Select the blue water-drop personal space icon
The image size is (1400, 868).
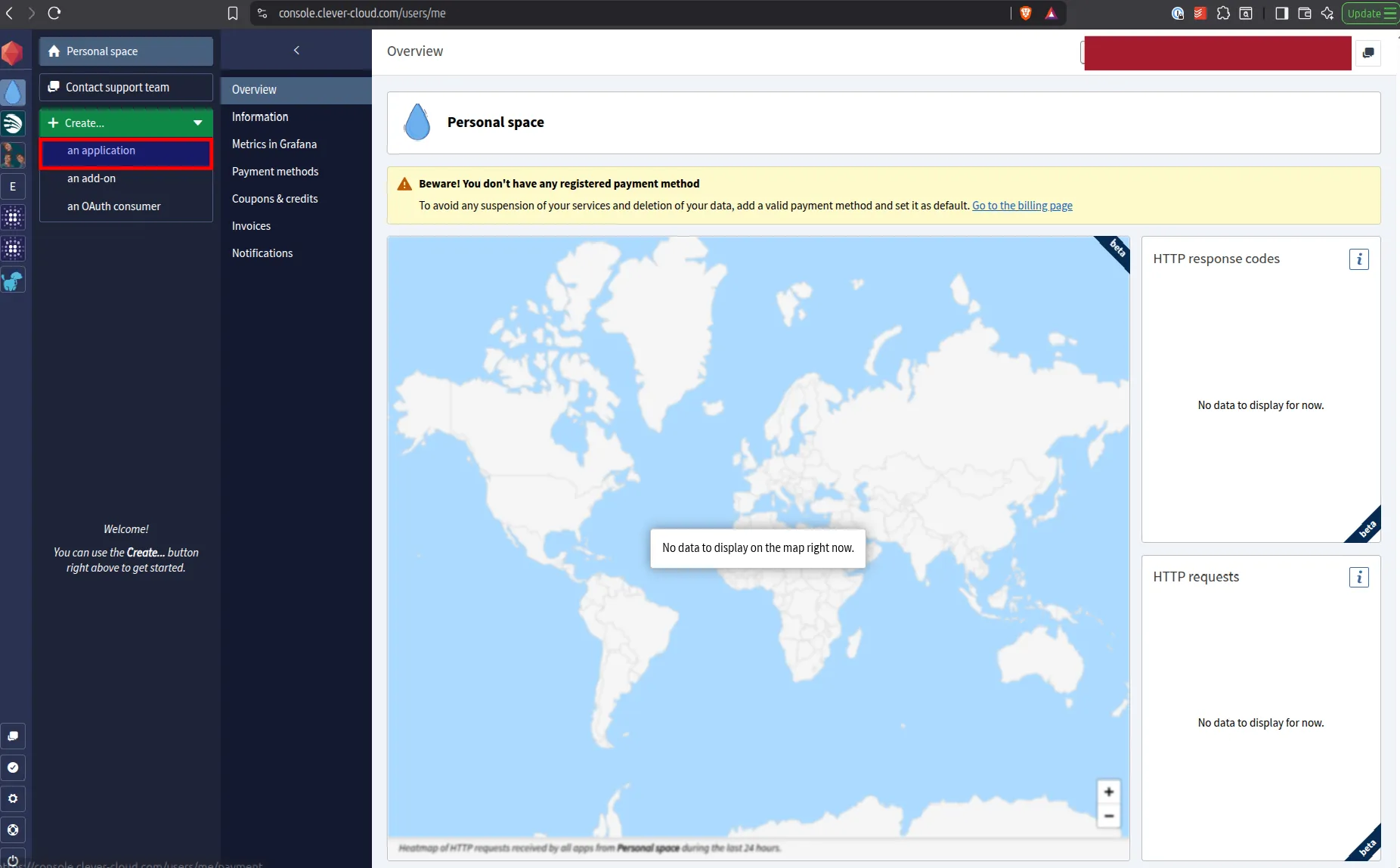(13, 92)
